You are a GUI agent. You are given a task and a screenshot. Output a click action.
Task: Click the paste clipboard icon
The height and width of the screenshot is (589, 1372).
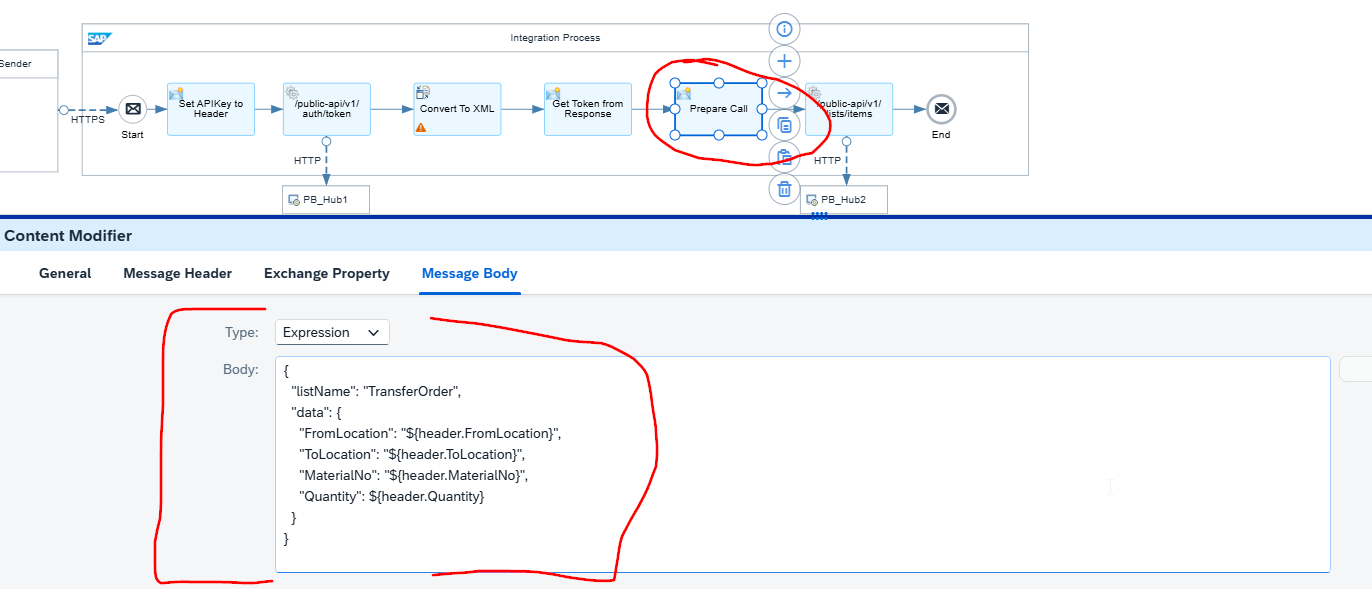click(785, 157)
